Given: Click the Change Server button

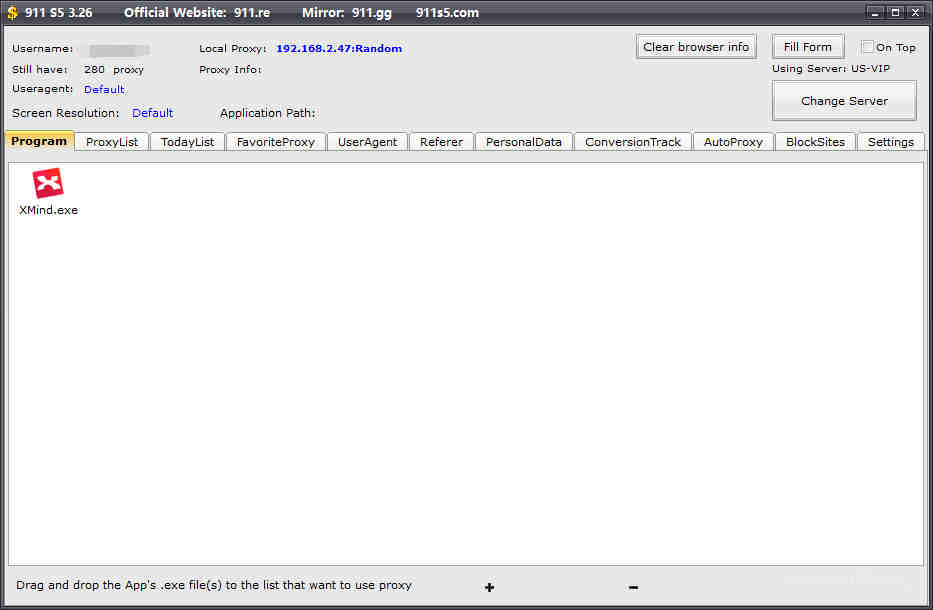Looking at the screenshot, I should [844, 101].
